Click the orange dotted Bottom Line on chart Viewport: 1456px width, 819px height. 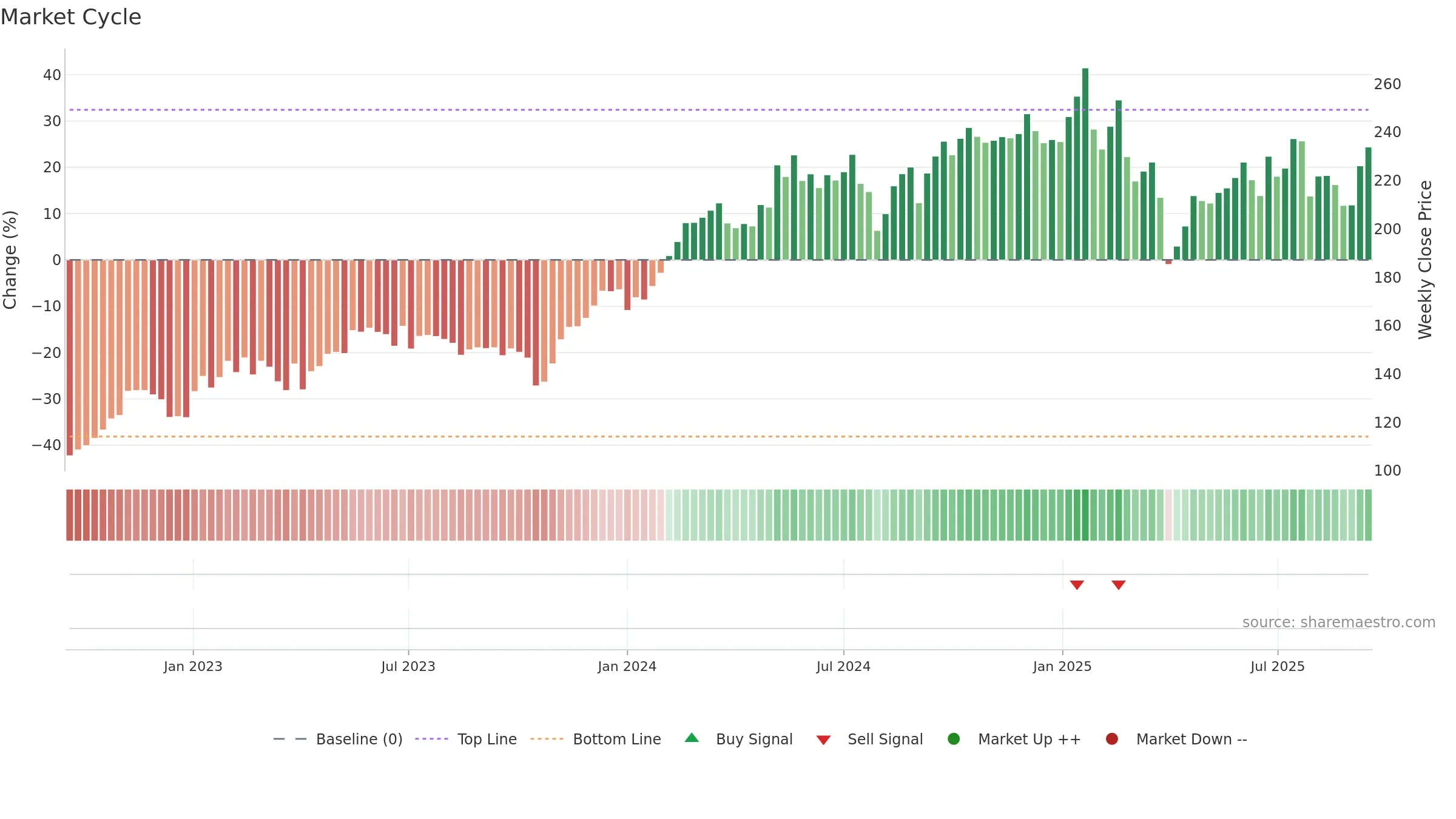(x=719, y=436)
